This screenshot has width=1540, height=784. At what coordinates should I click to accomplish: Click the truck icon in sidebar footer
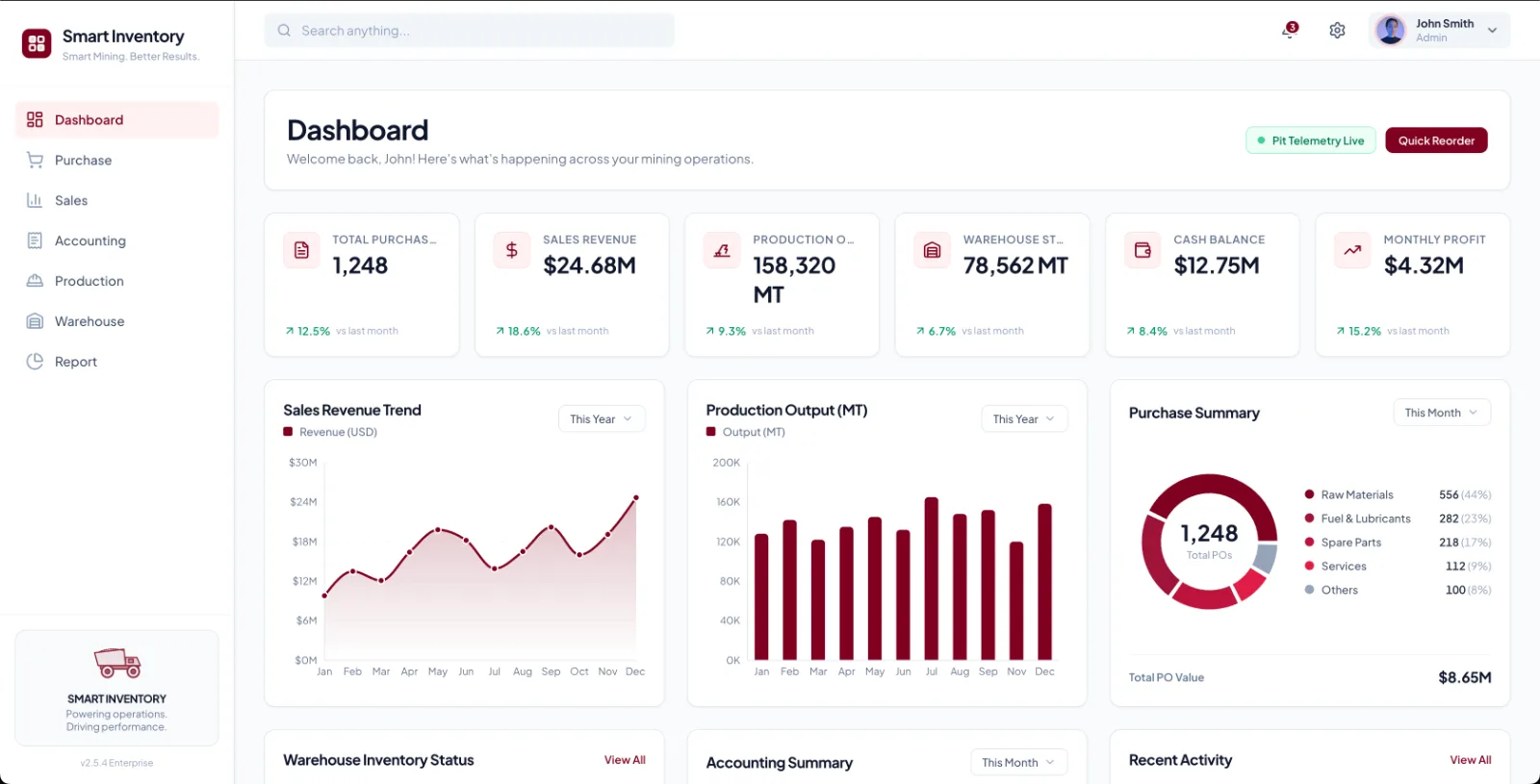(117, 663)
